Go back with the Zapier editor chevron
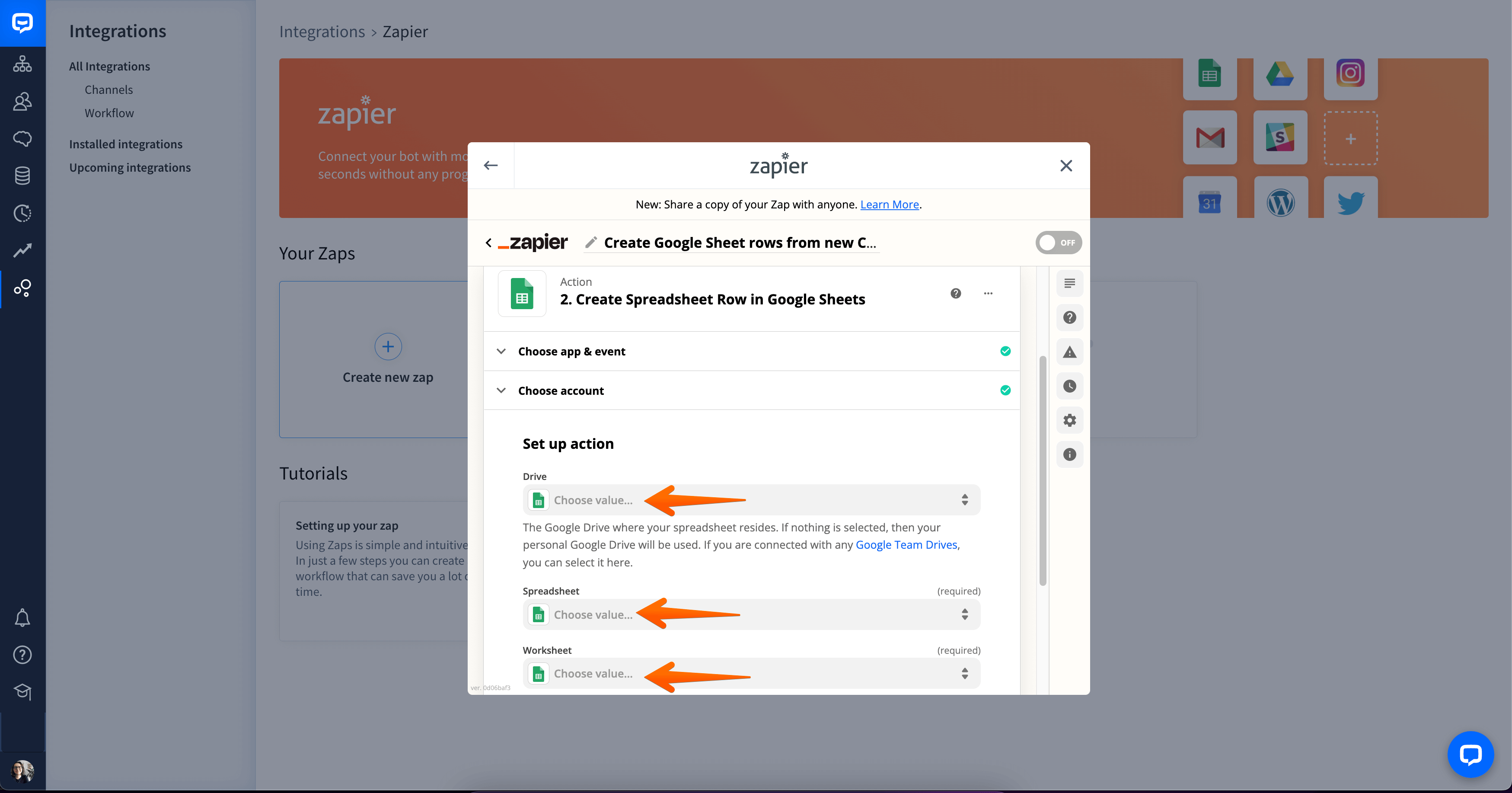 coord(488,243)
